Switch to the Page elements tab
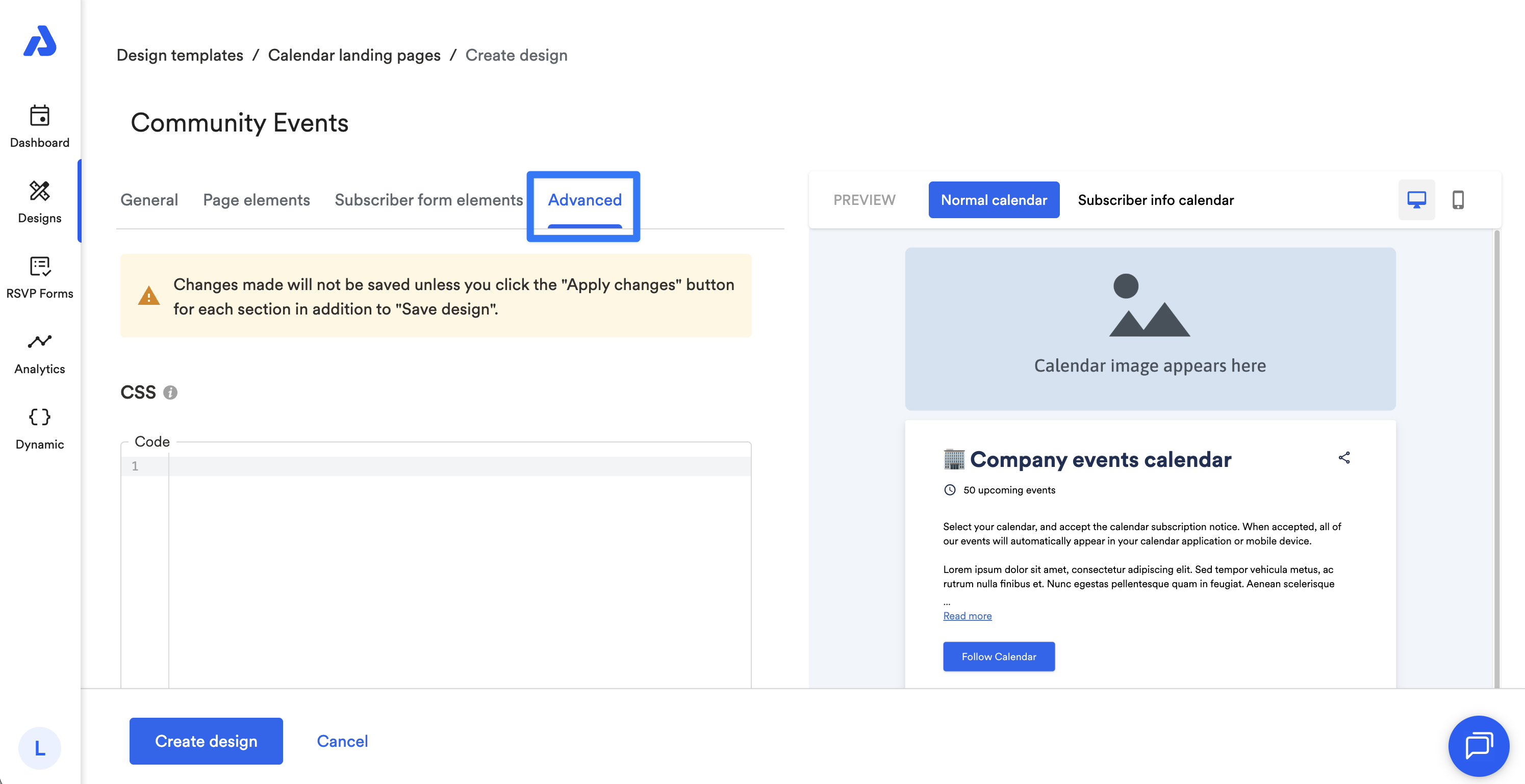Viewport: 1525px width, 784px height. (x=257, y=200)
